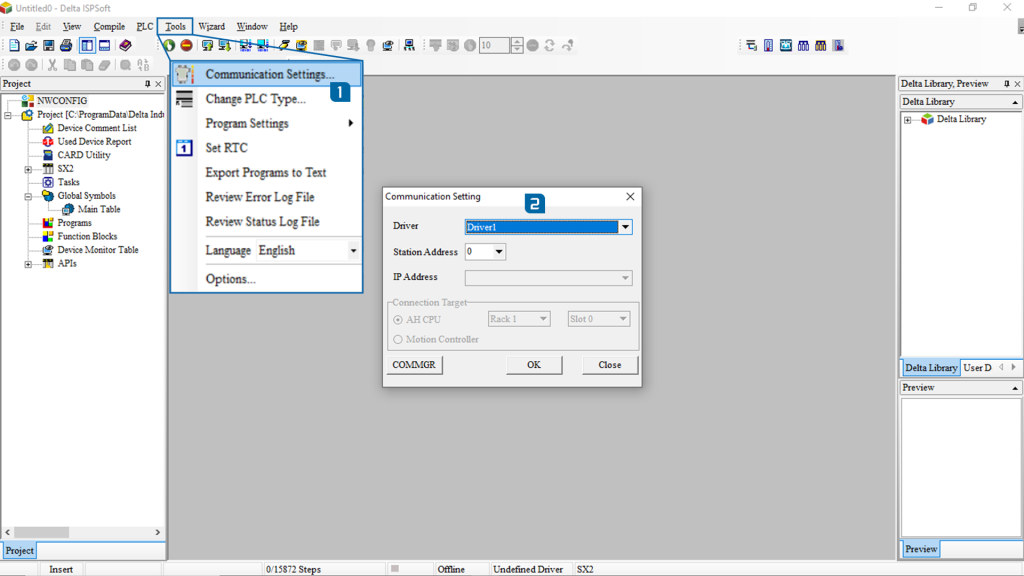
Task: Open the Window menu
Action: (252, 27)
